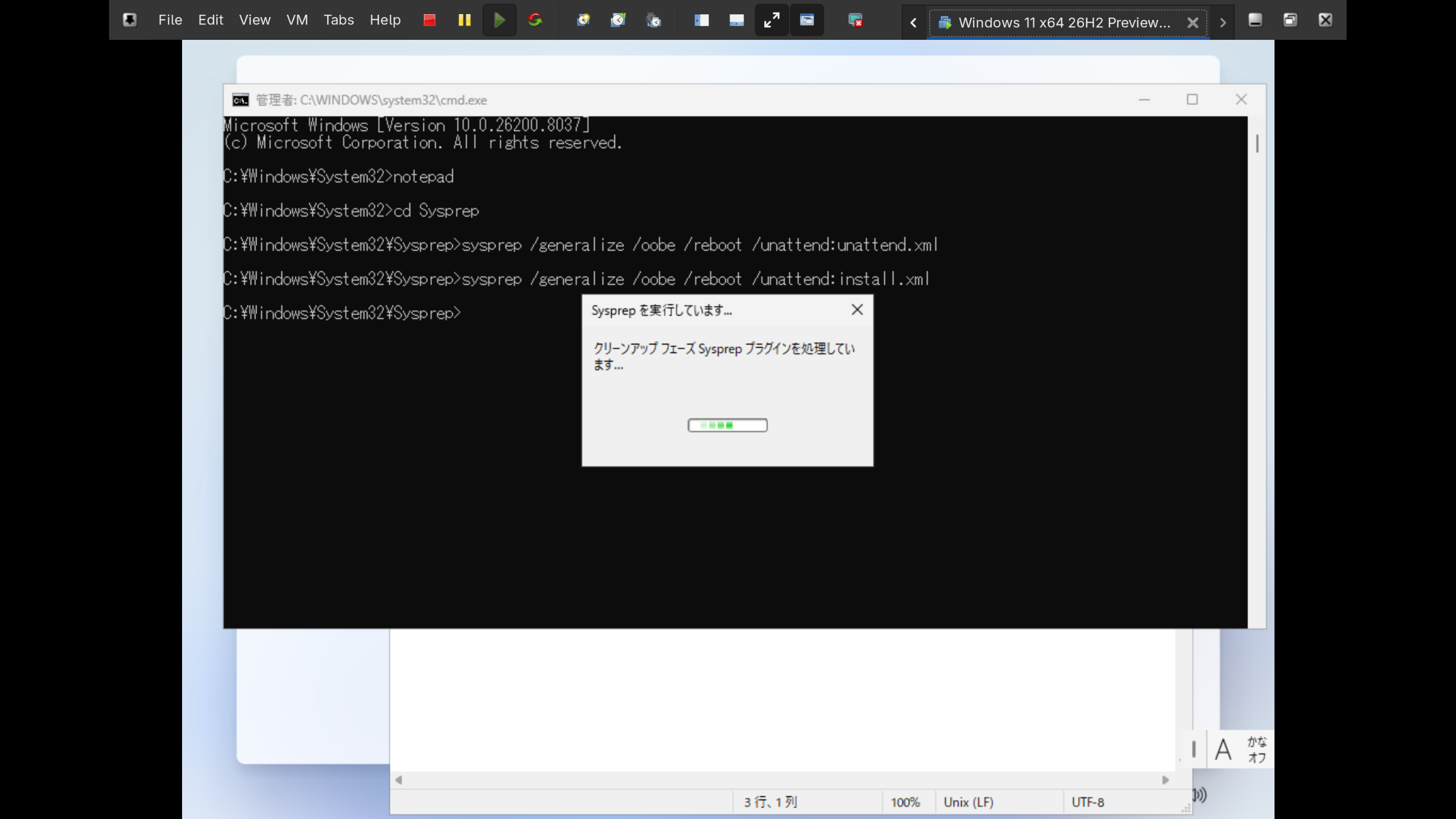
Task: Click Notepad's horizontal scrollbar right arrow
Action: point(1165,780)
